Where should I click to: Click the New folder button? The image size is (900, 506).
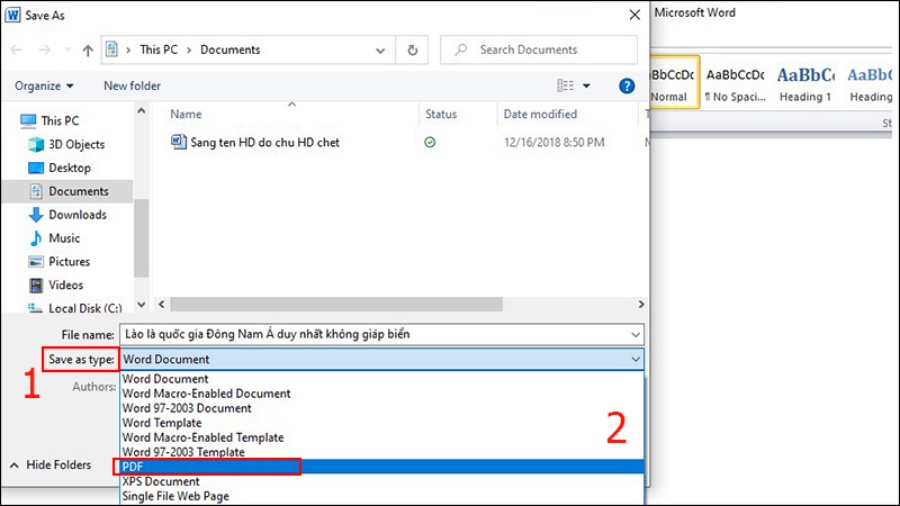[132, 86]
